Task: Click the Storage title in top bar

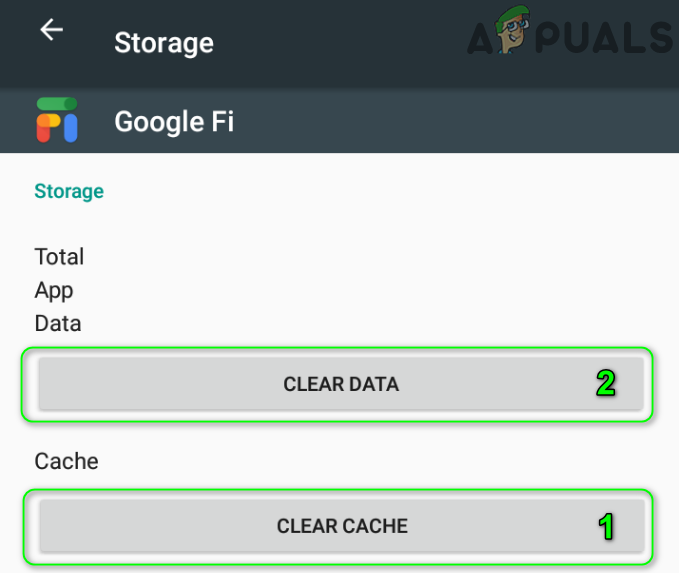Action: click(164, 43)
